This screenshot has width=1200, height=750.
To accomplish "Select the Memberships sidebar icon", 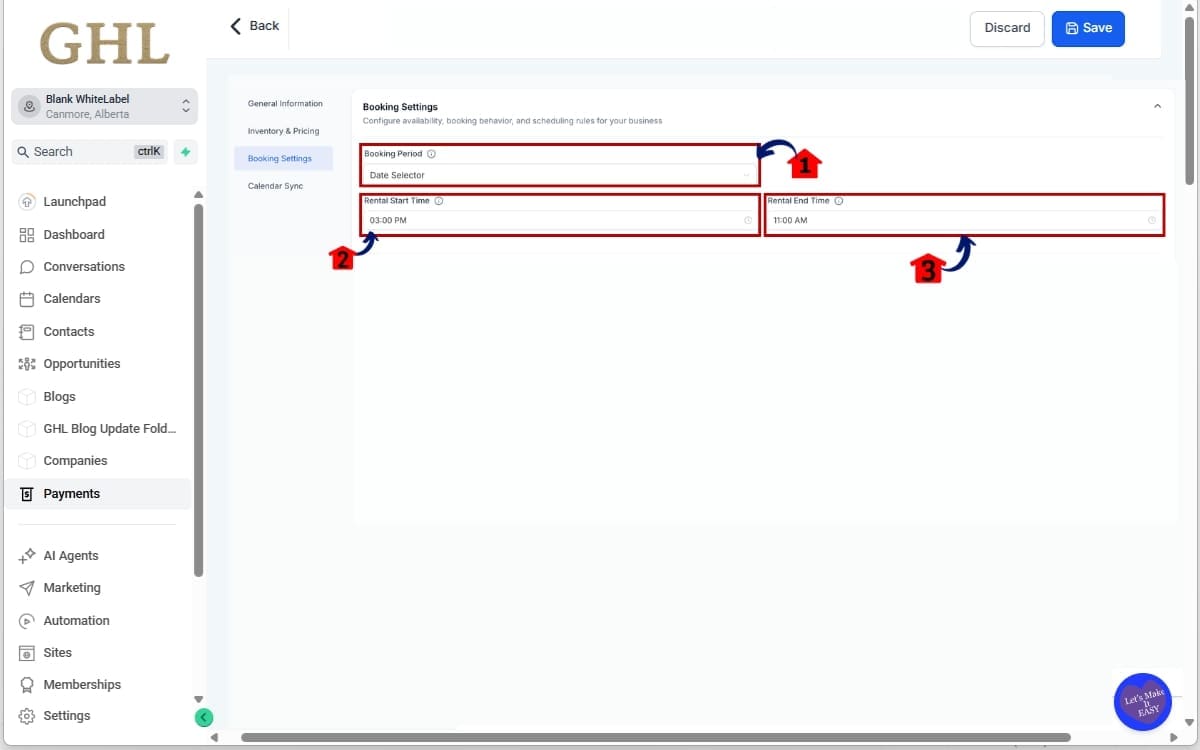I will click(27, 684).
